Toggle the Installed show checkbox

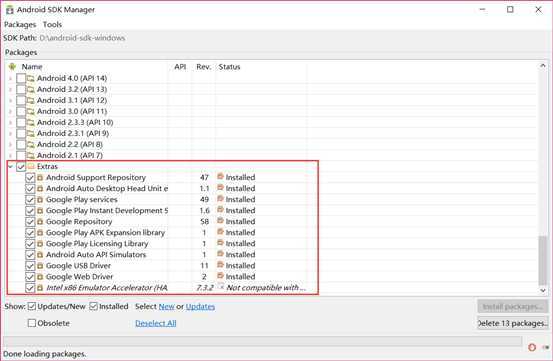93,306
